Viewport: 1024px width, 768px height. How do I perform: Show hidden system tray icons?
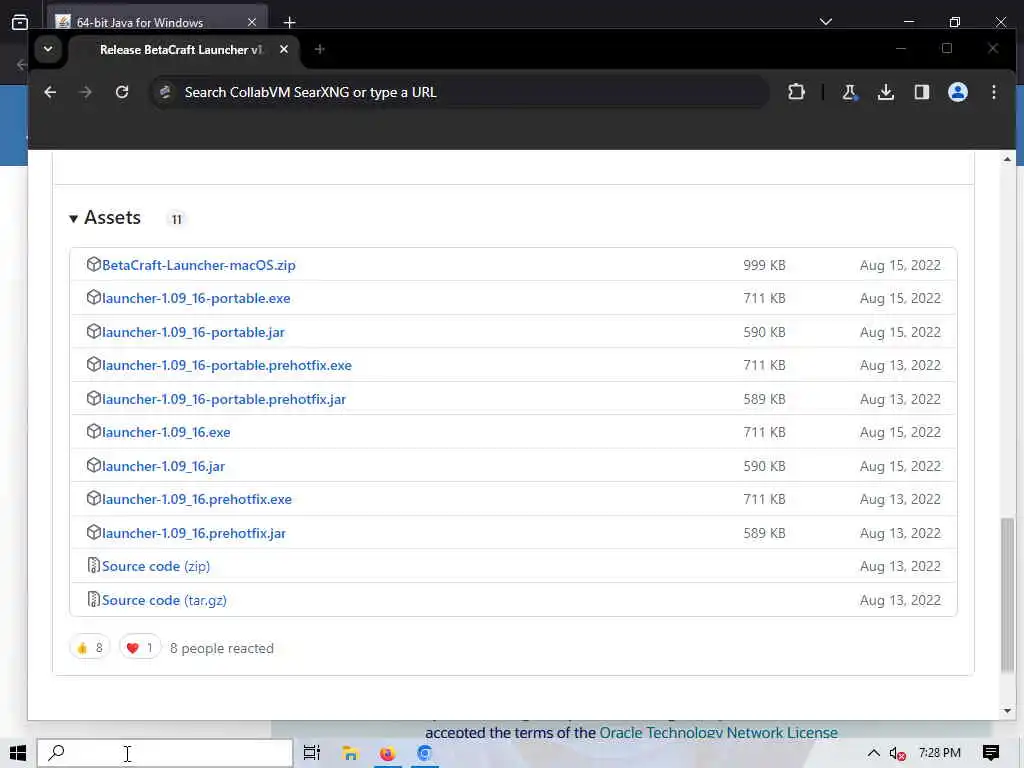coord(873,753)
